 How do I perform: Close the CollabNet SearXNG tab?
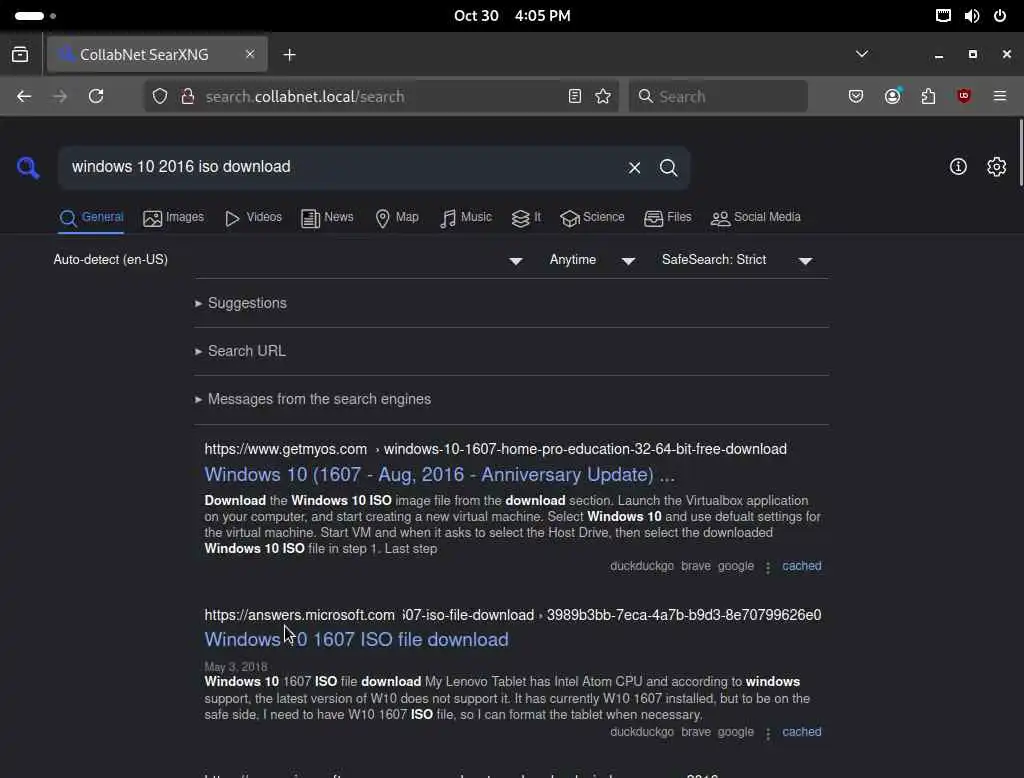click(249, 54)
